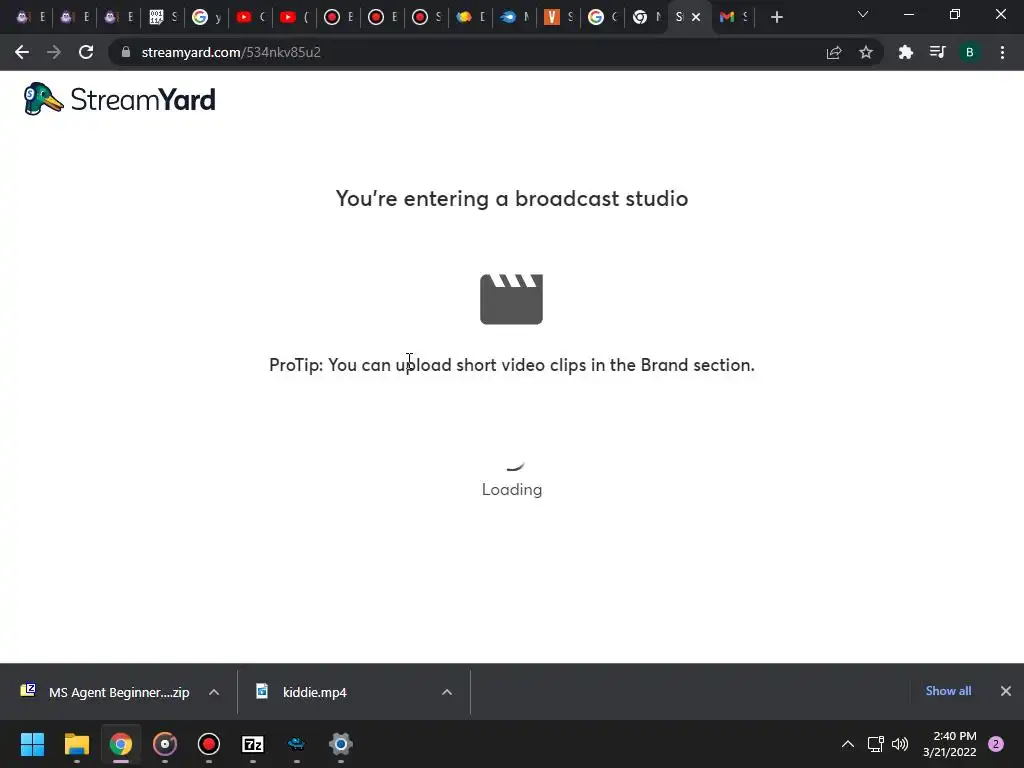This screenshot has width=1024, height=768.
Task: Expand the tab search chevron
Action: point(863,14)
